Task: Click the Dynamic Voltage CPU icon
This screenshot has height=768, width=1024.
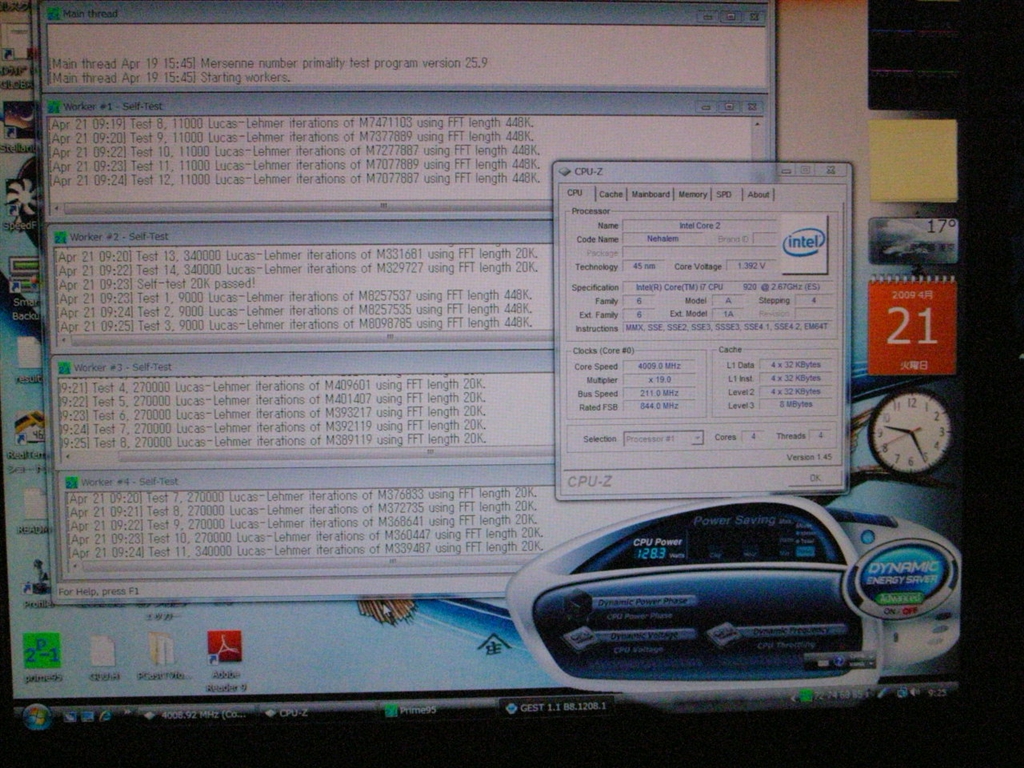Action: [x=581, y=638]
